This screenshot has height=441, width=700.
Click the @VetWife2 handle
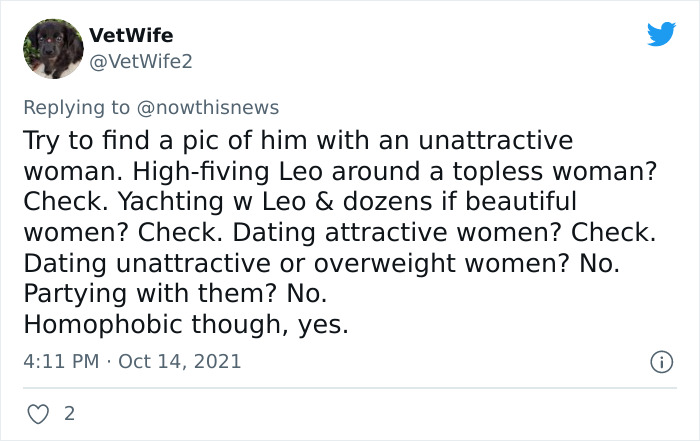[140, 62]
